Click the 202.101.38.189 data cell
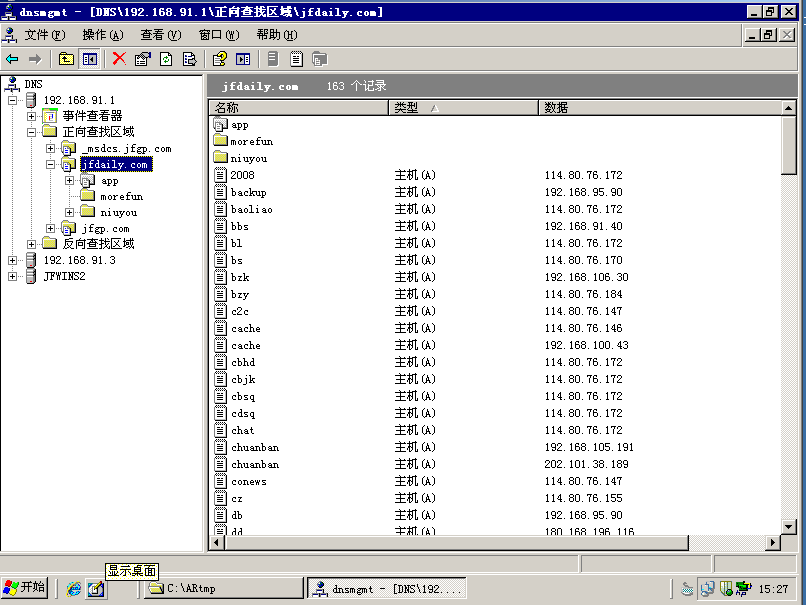 [587, 464]
